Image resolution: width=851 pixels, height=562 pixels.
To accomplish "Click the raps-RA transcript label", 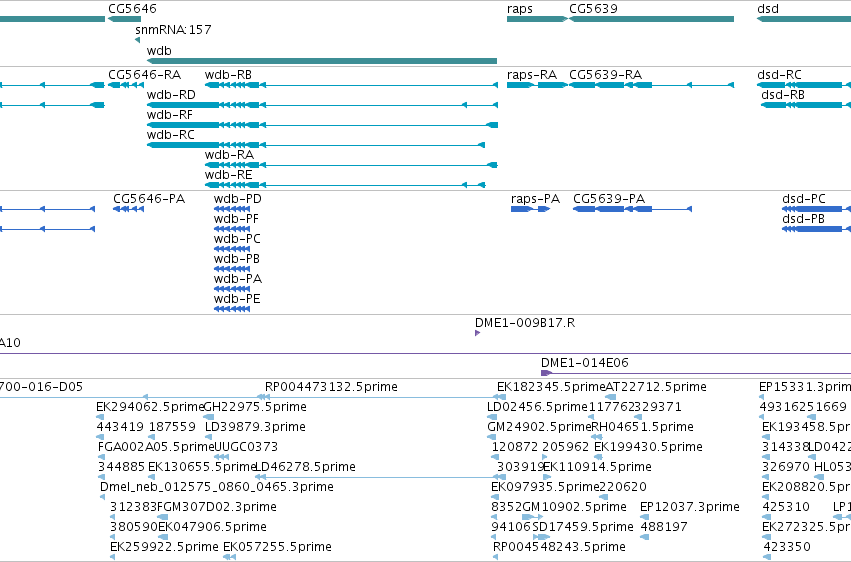I will click(x=532, y=75).
